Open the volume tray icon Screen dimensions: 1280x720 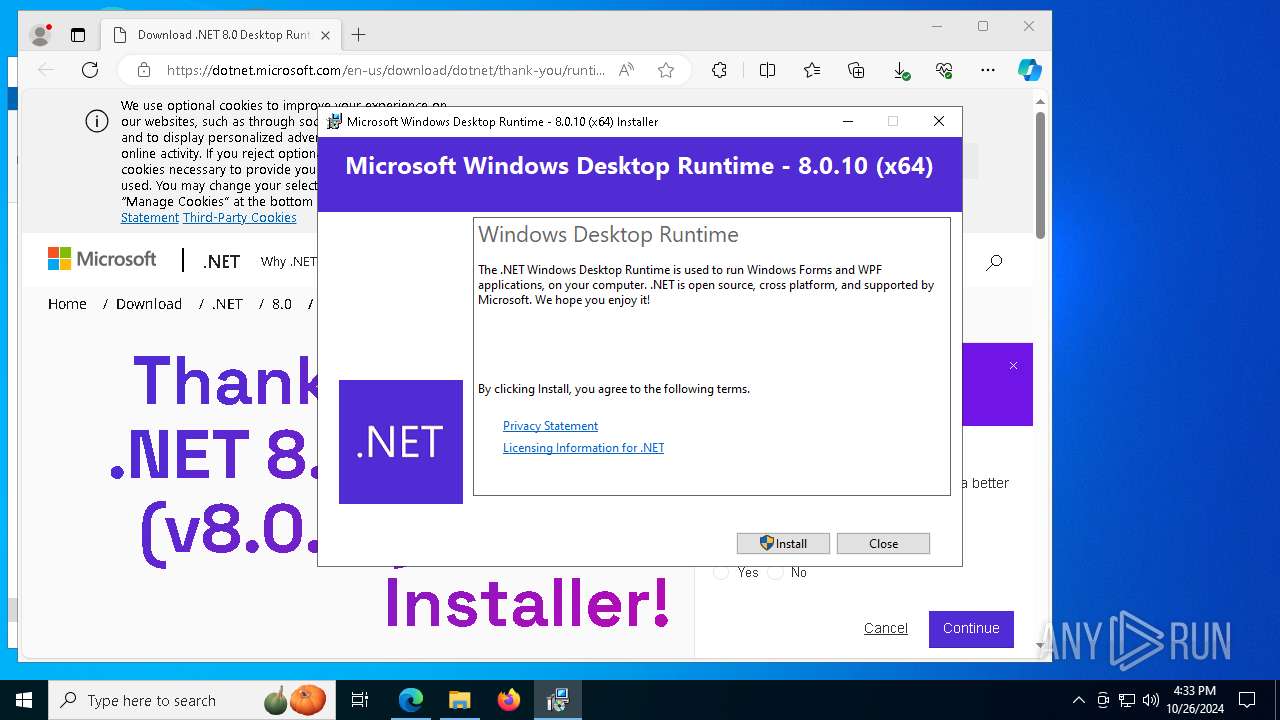click(1151, 700)
